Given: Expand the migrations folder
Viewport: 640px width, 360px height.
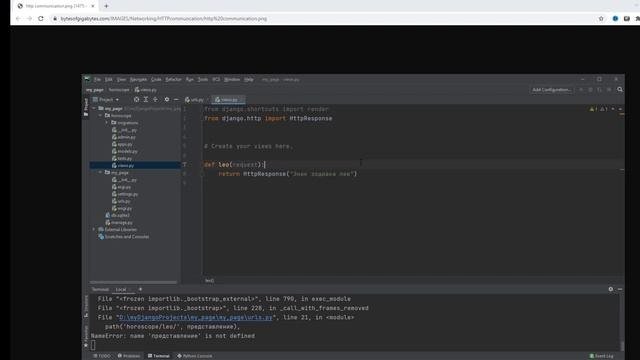Looking at the screenshot, I should click(x=107, y=123).
